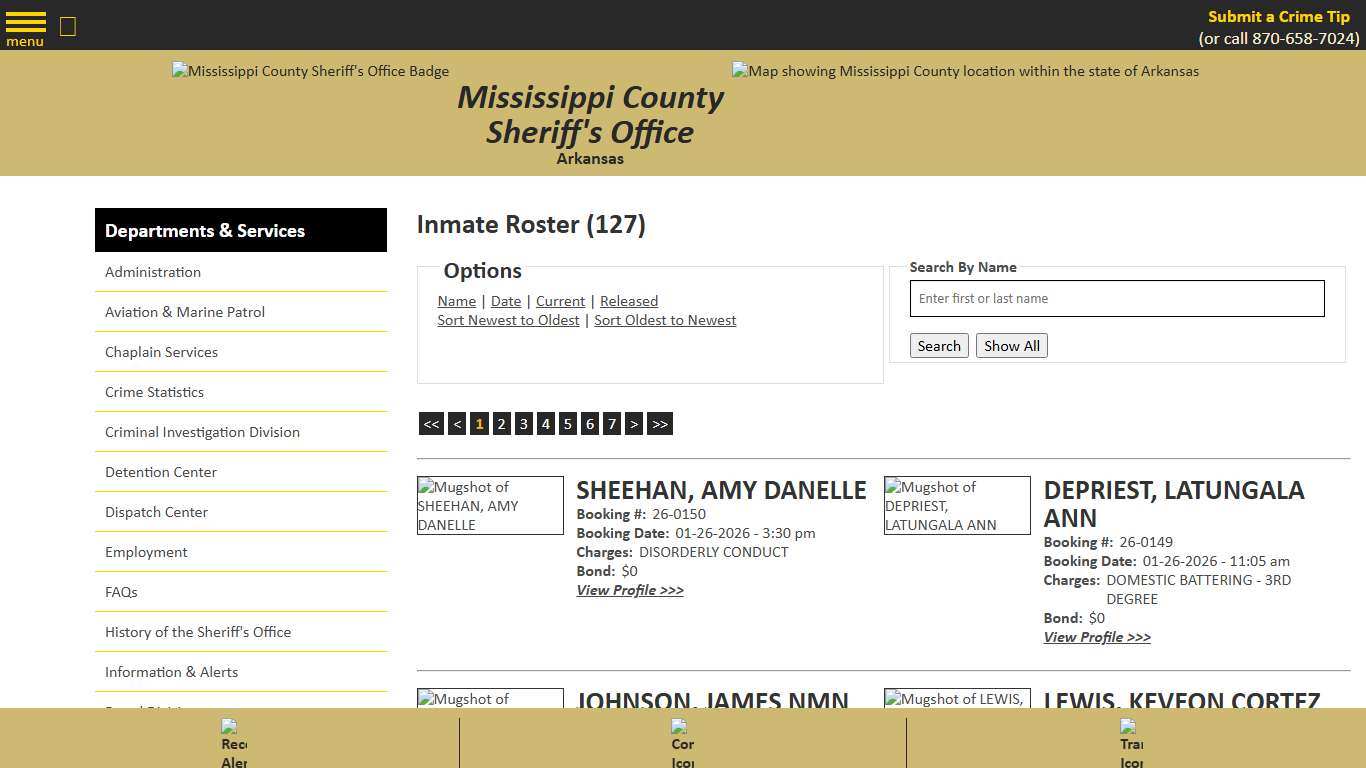
Task: Toggle the square icon beside the menu button
Action: coord(67,27)
